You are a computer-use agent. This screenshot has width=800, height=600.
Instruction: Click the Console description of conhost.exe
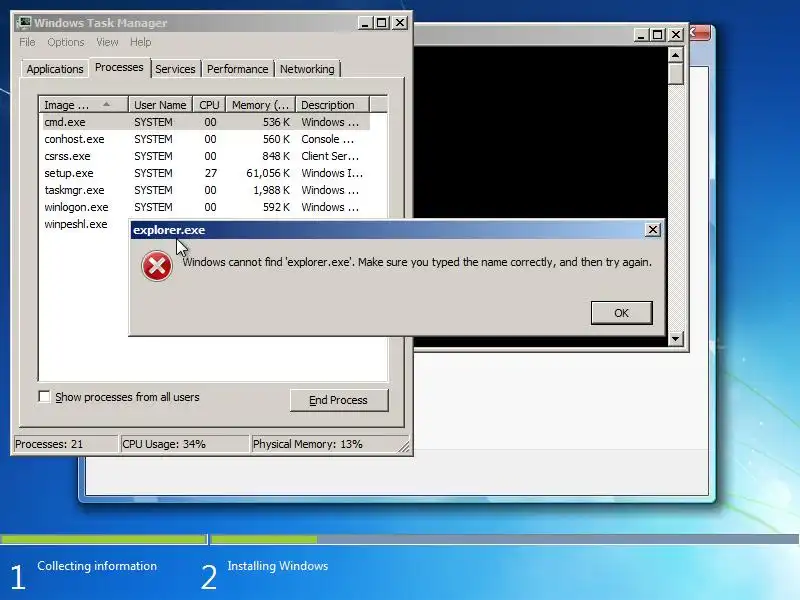click(328, 139)
